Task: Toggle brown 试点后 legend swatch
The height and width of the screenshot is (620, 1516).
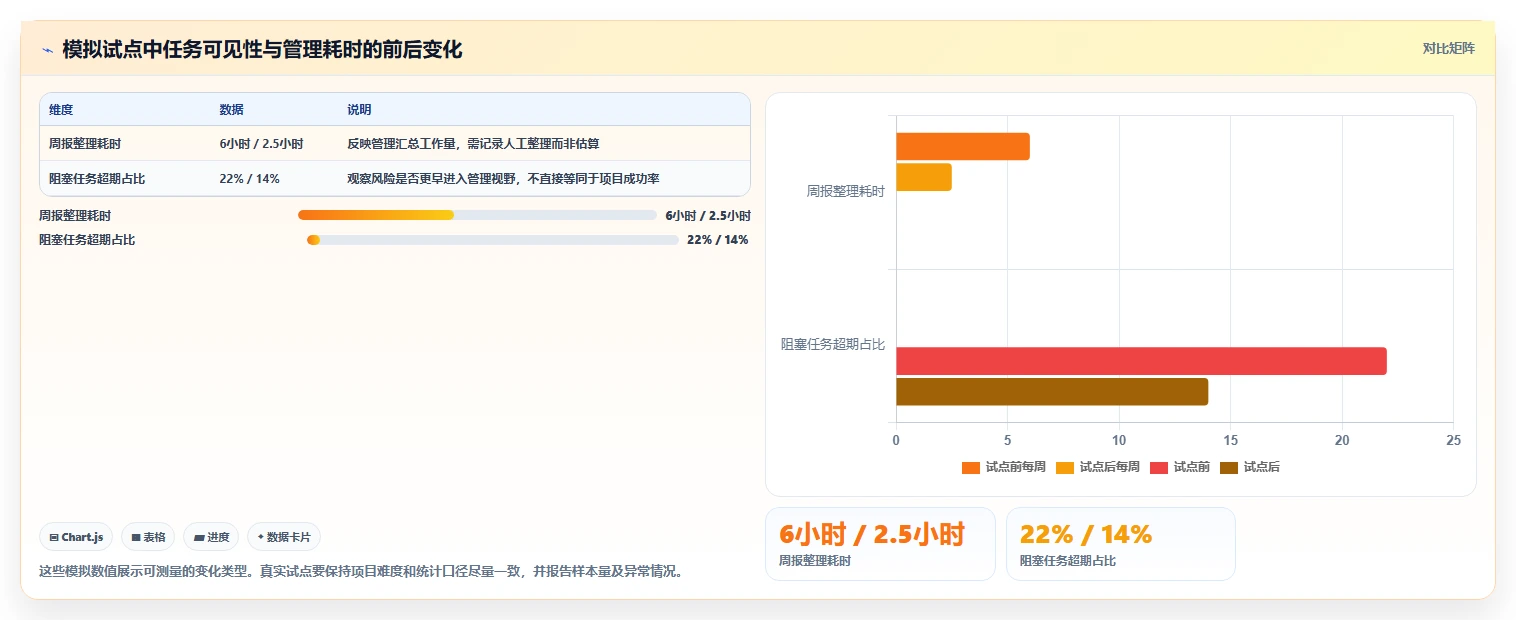Action: [x=1229, y=468]
